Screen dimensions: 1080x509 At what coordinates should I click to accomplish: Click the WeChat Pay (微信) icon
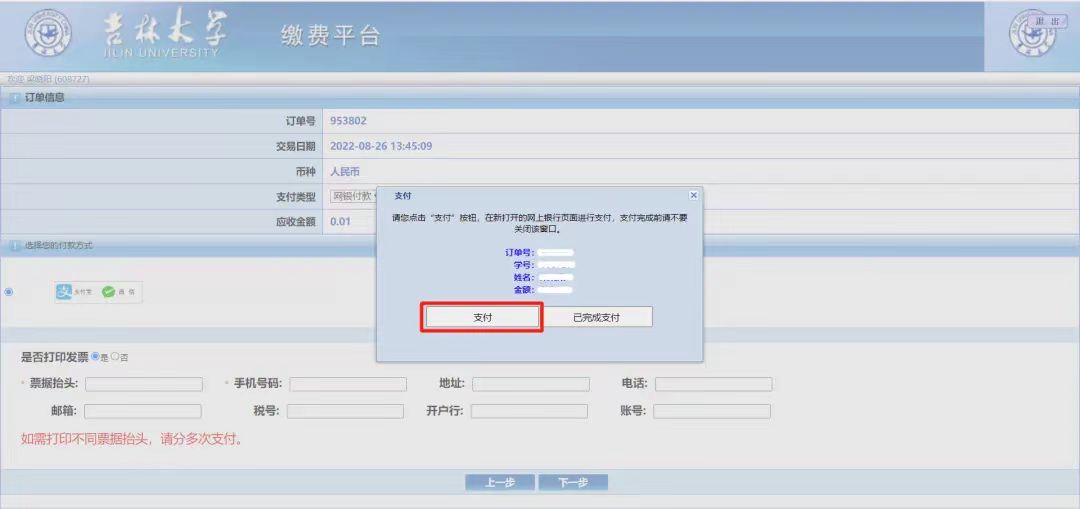110,292
